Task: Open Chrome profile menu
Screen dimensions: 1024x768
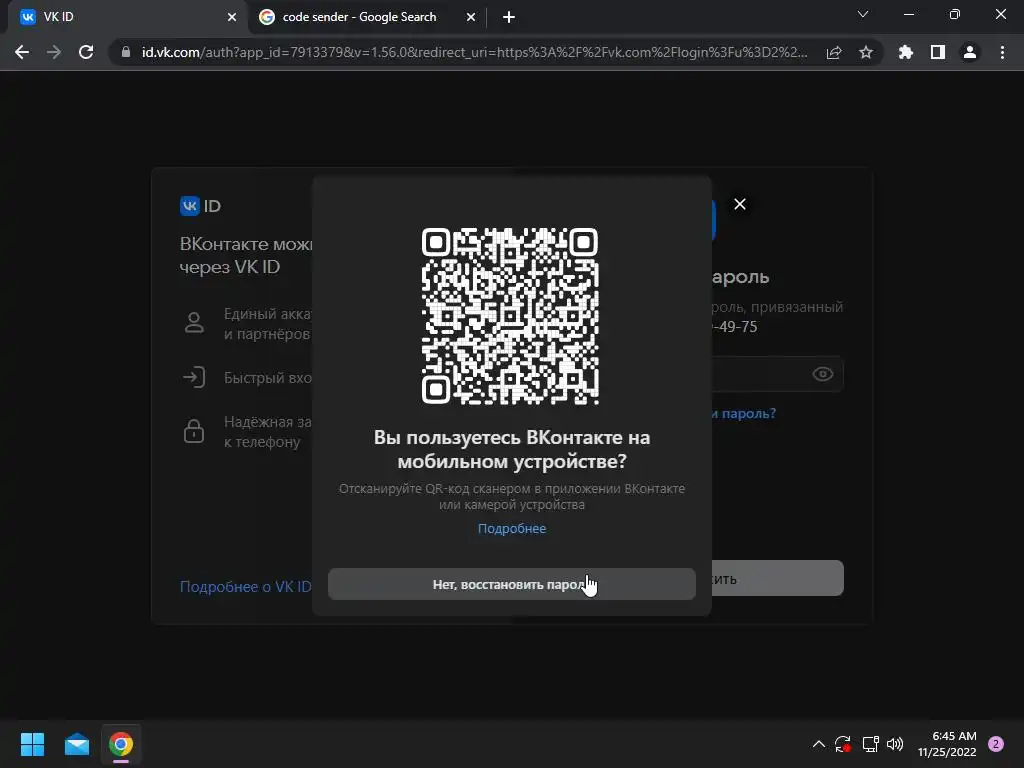Action: point(970,52)
